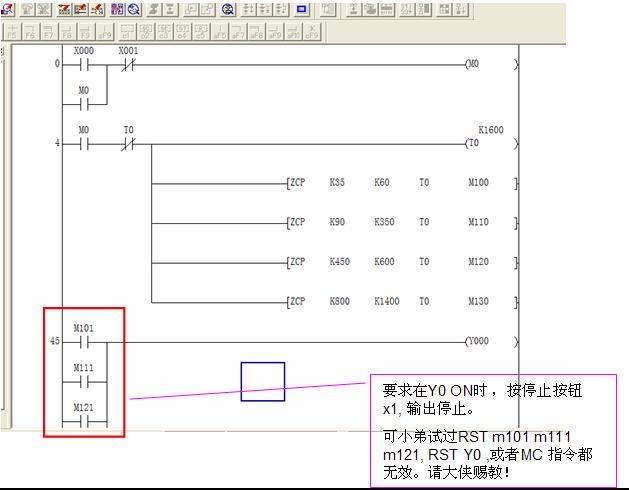This screenshot has height=490, width=629.
Task: Click the blue rectangle toolbar icon
Action: pos(301,9)
